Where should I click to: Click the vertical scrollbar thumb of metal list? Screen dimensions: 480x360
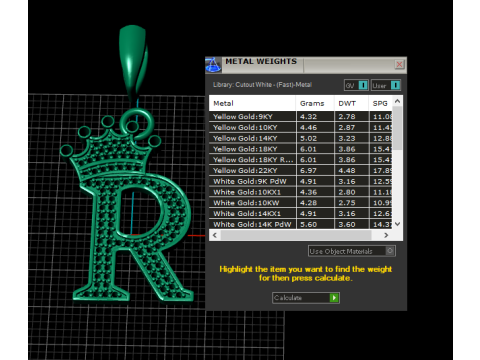[x=397, y=128]
